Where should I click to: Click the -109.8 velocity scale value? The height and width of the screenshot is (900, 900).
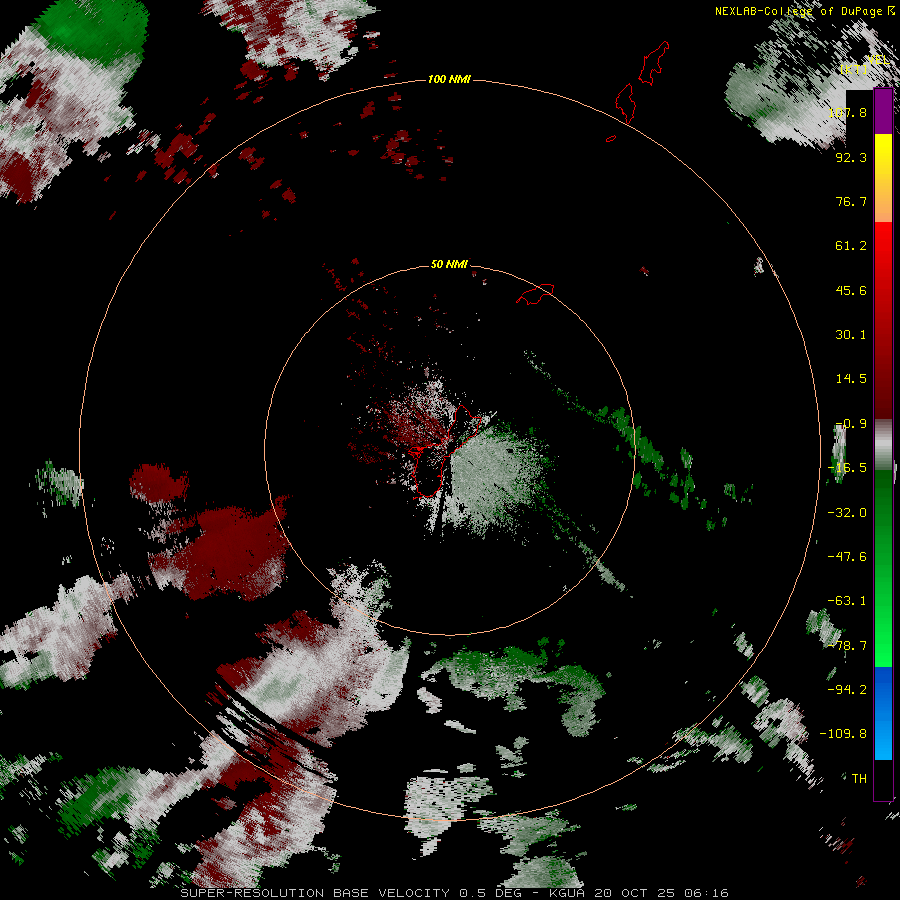(x=843, y=734)
